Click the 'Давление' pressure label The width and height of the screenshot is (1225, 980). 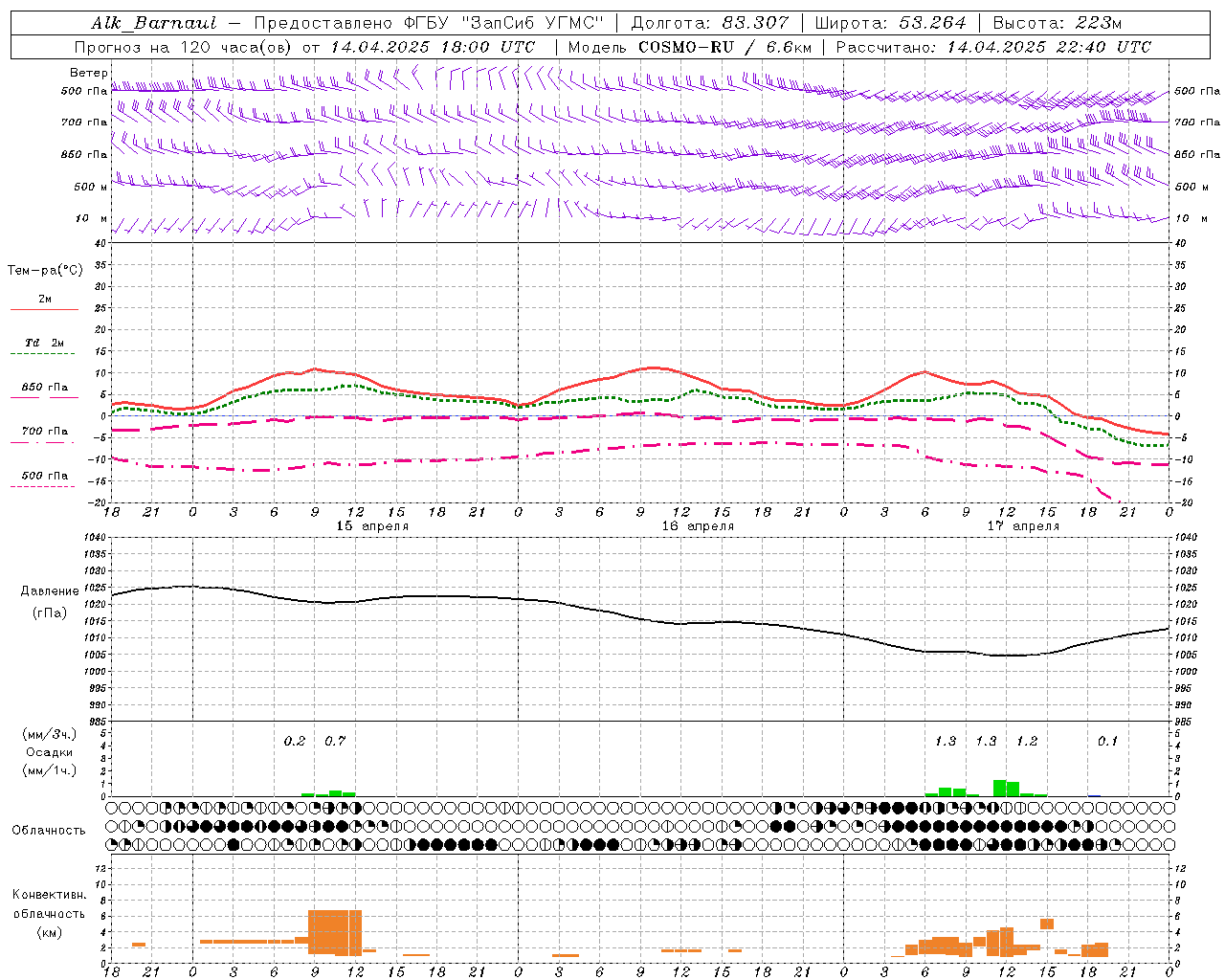[x=50, y=591]
